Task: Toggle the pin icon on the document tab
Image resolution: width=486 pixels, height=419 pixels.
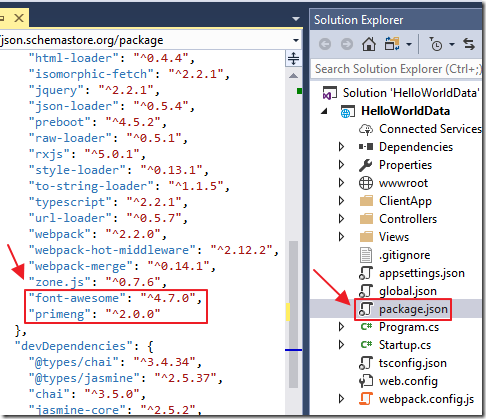Action: (x=2, y=18)
